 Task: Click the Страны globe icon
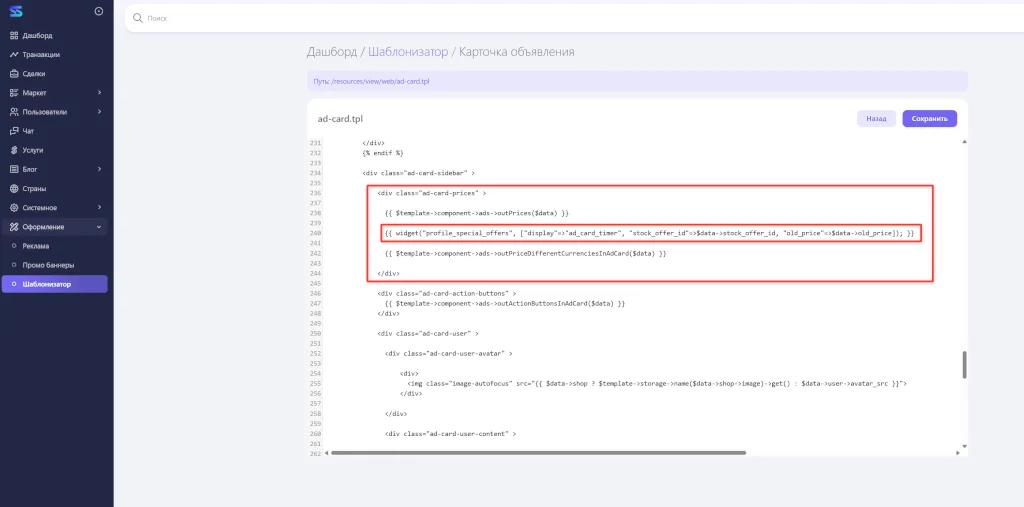click(x=14, y=188)
